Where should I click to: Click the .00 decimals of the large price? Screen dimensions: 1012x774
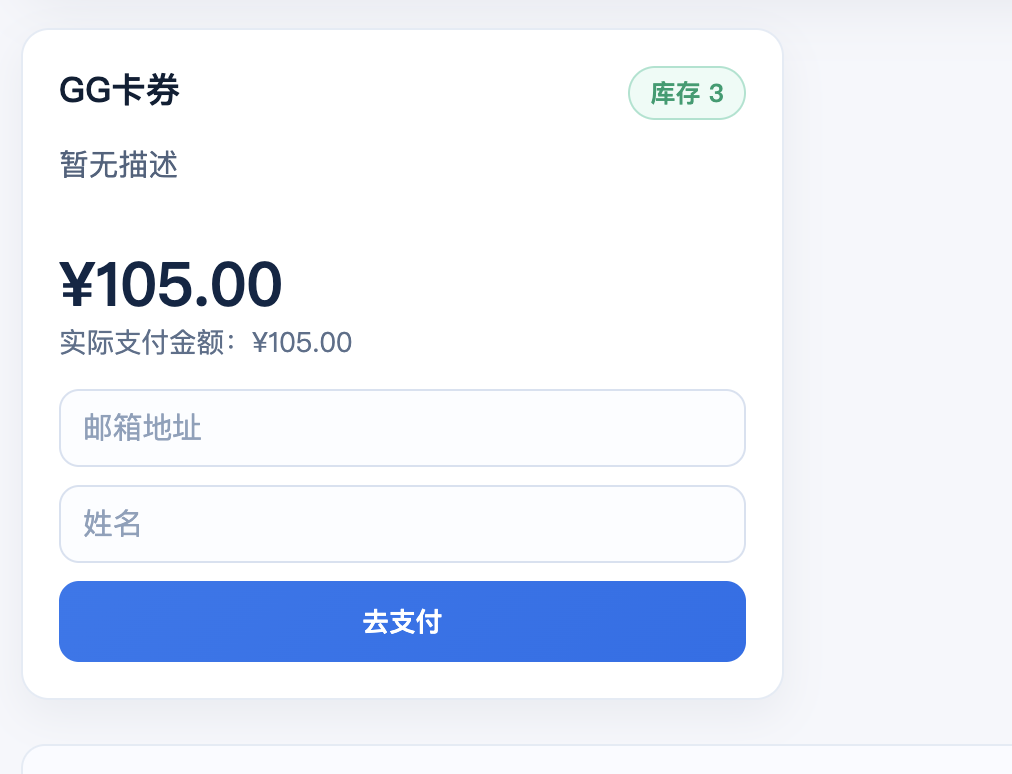238,285
